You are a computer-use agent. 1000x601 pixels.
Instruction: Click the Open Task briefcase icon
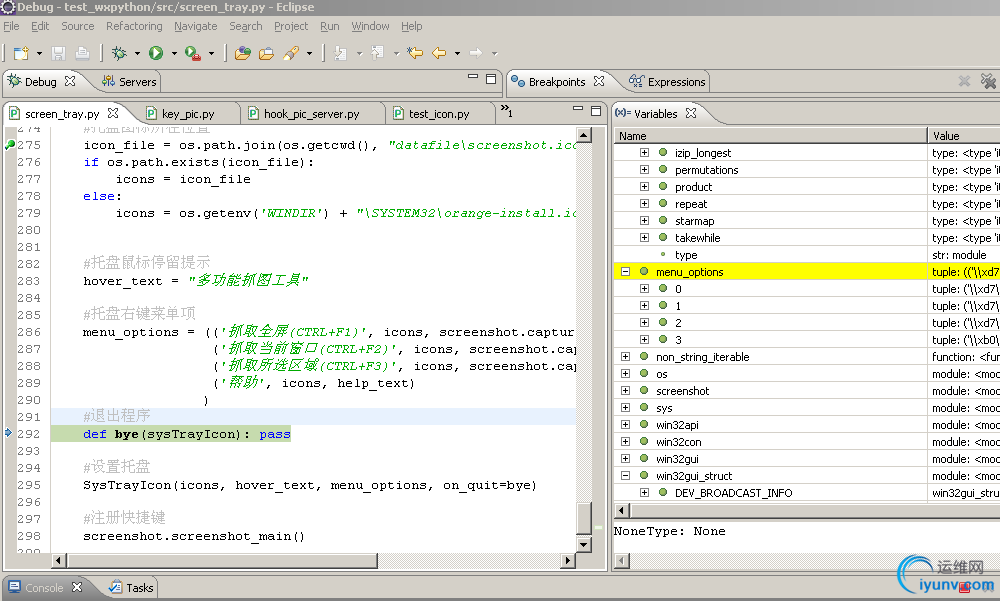pos(267,53)
